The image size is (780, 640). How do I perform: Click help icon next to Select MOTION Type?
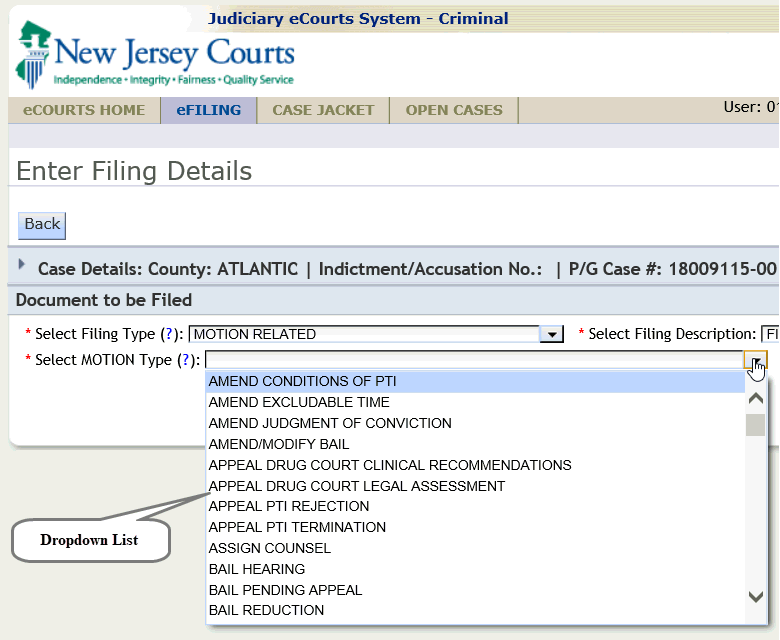184,360
